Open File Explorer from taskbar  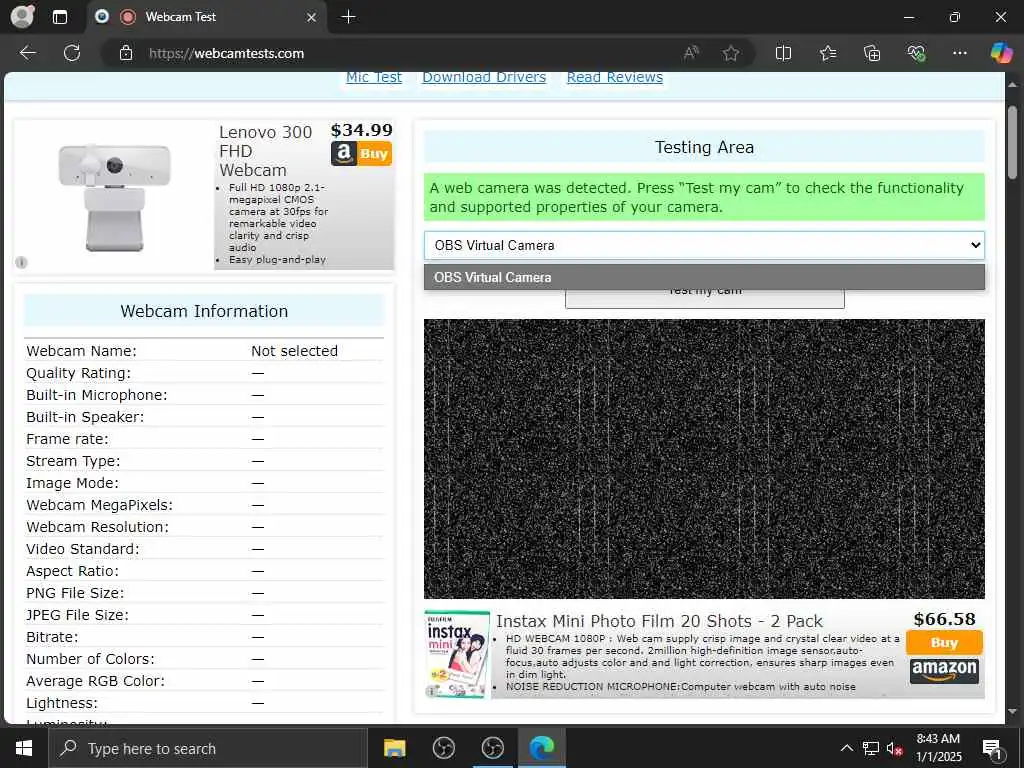click(394, 748)
